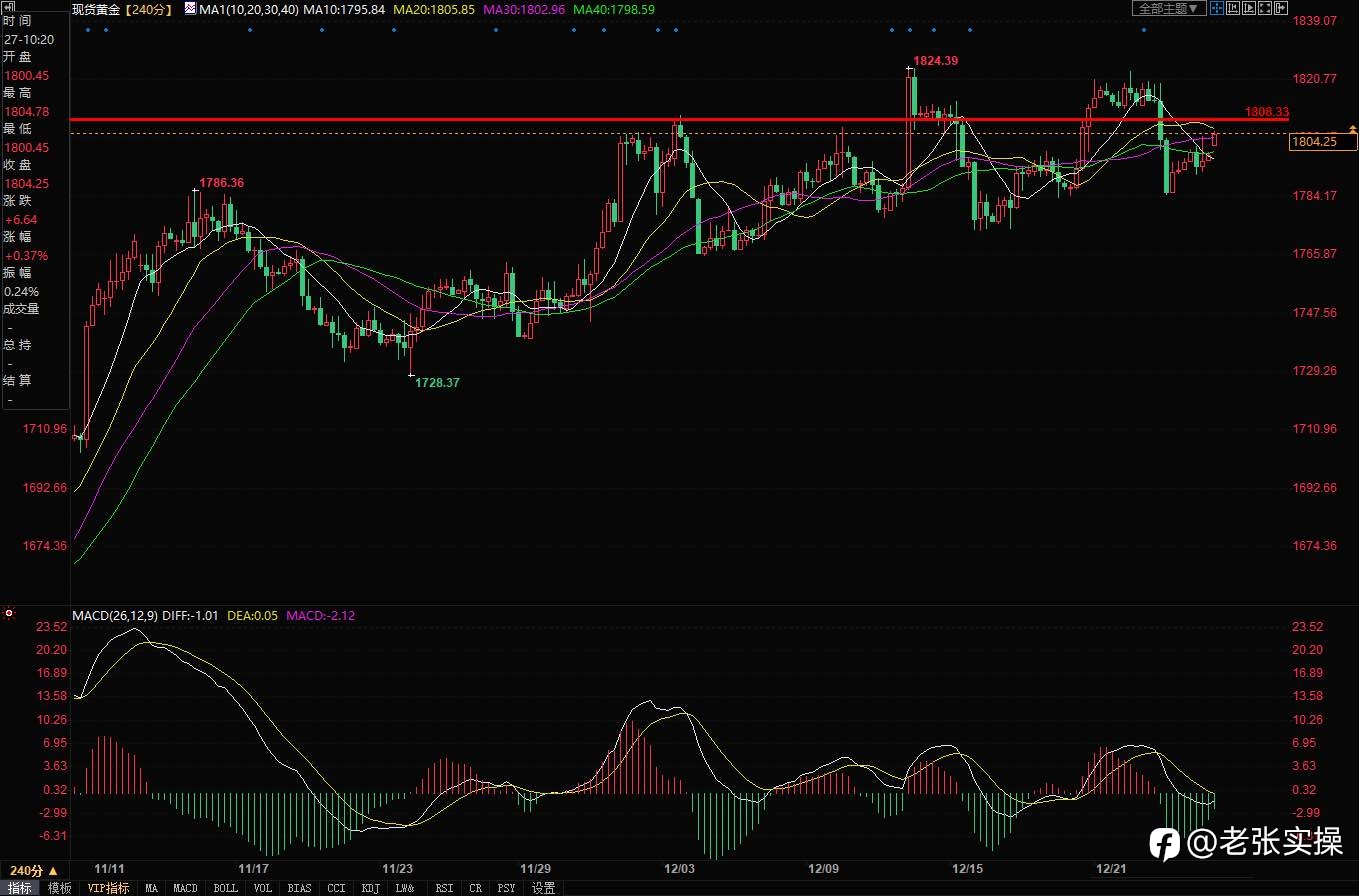
Task: Click the current price box 1804.25
Action: point(1322,142)
